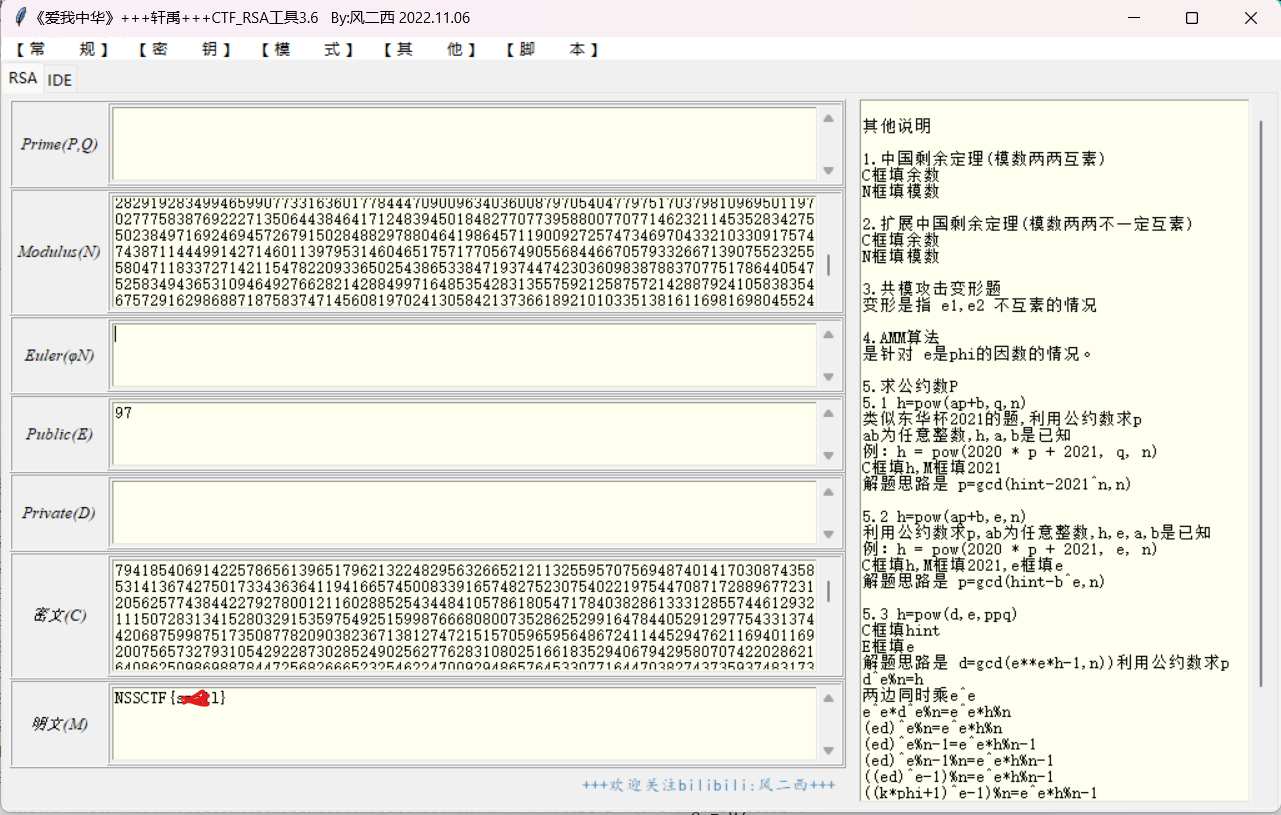Click the down arrow of the 明文(M) scrollbar
This screenshot has height=815, width=1281.
click(828, 751)
